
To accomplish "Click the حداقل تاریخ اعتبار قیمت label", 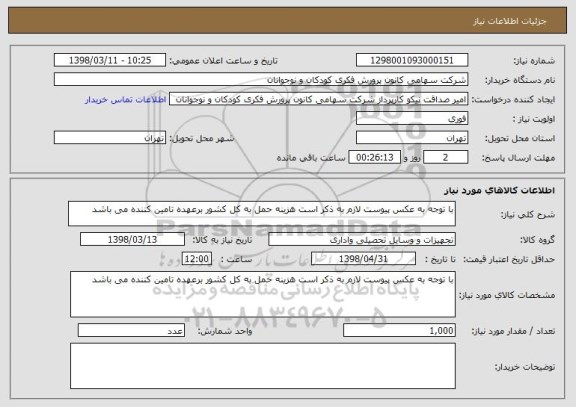I will (509, 259).
